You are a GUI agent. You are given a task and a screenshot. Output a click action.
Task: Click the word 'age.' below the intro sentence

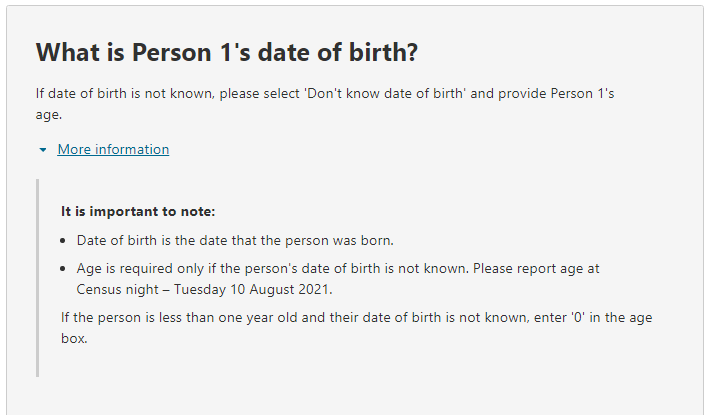tap(49, 115)
